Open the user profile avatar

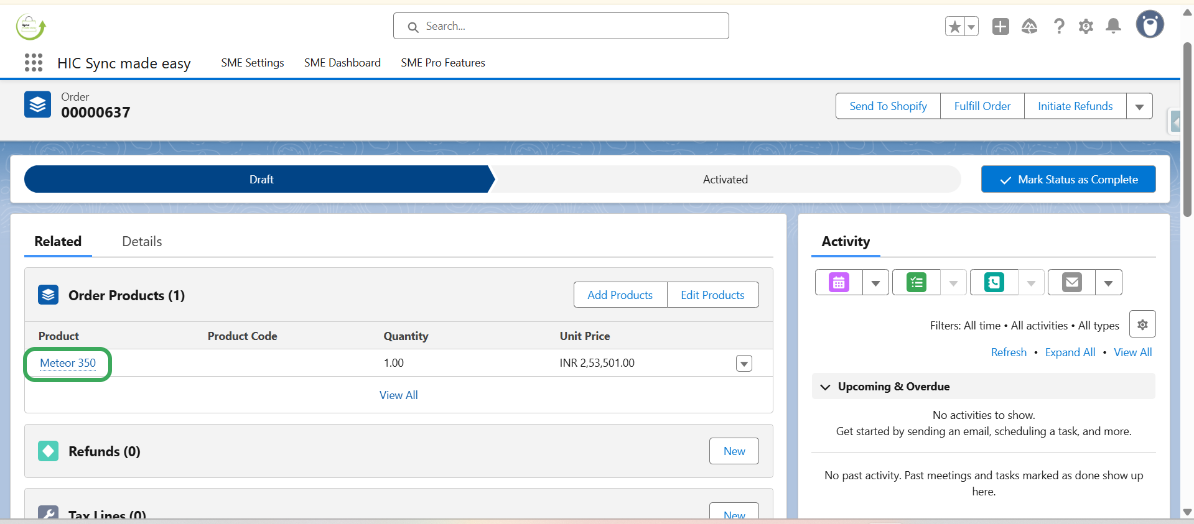1150,25
